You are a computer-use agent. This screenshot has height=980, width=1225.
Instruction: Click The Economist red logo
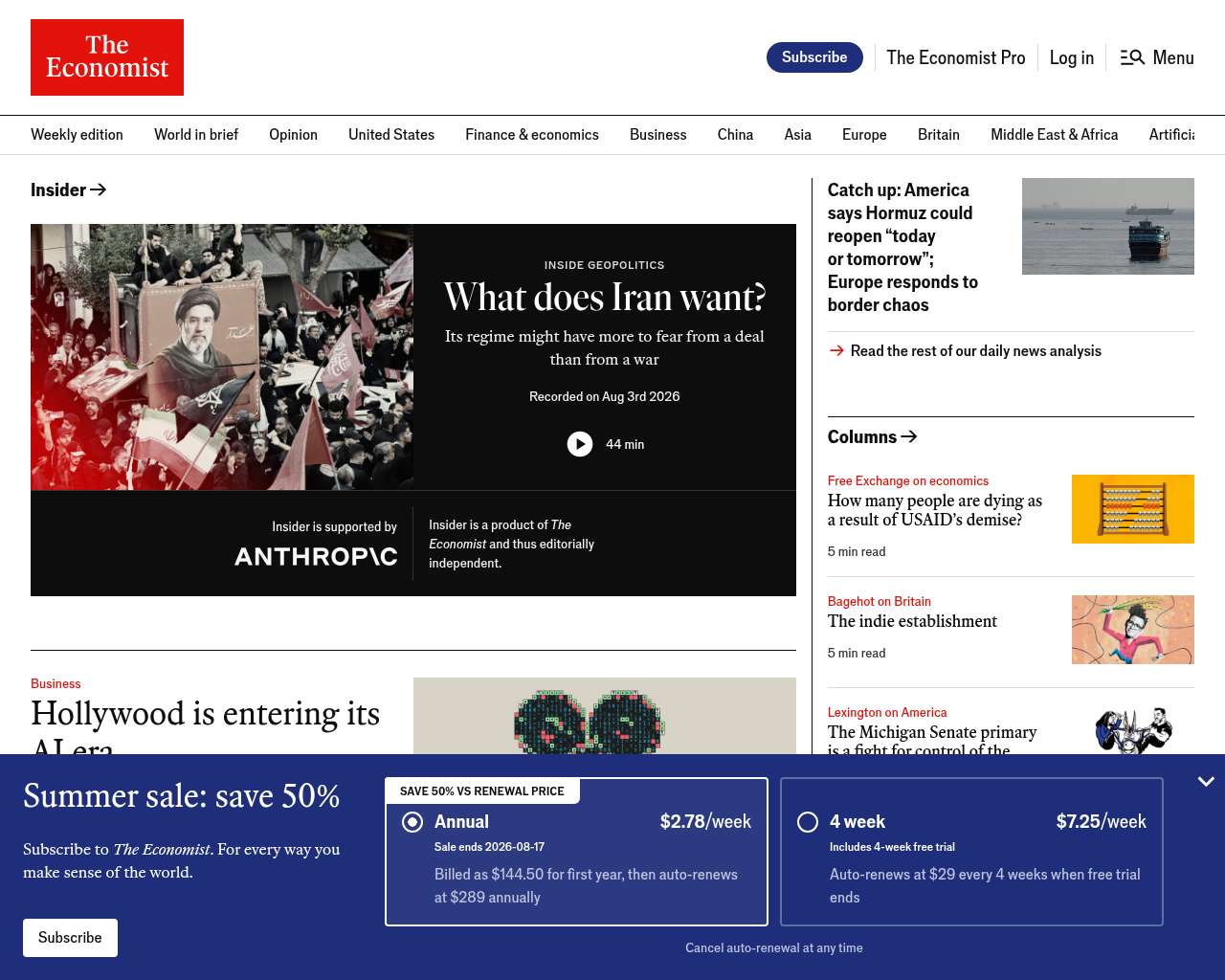point(107,57)
